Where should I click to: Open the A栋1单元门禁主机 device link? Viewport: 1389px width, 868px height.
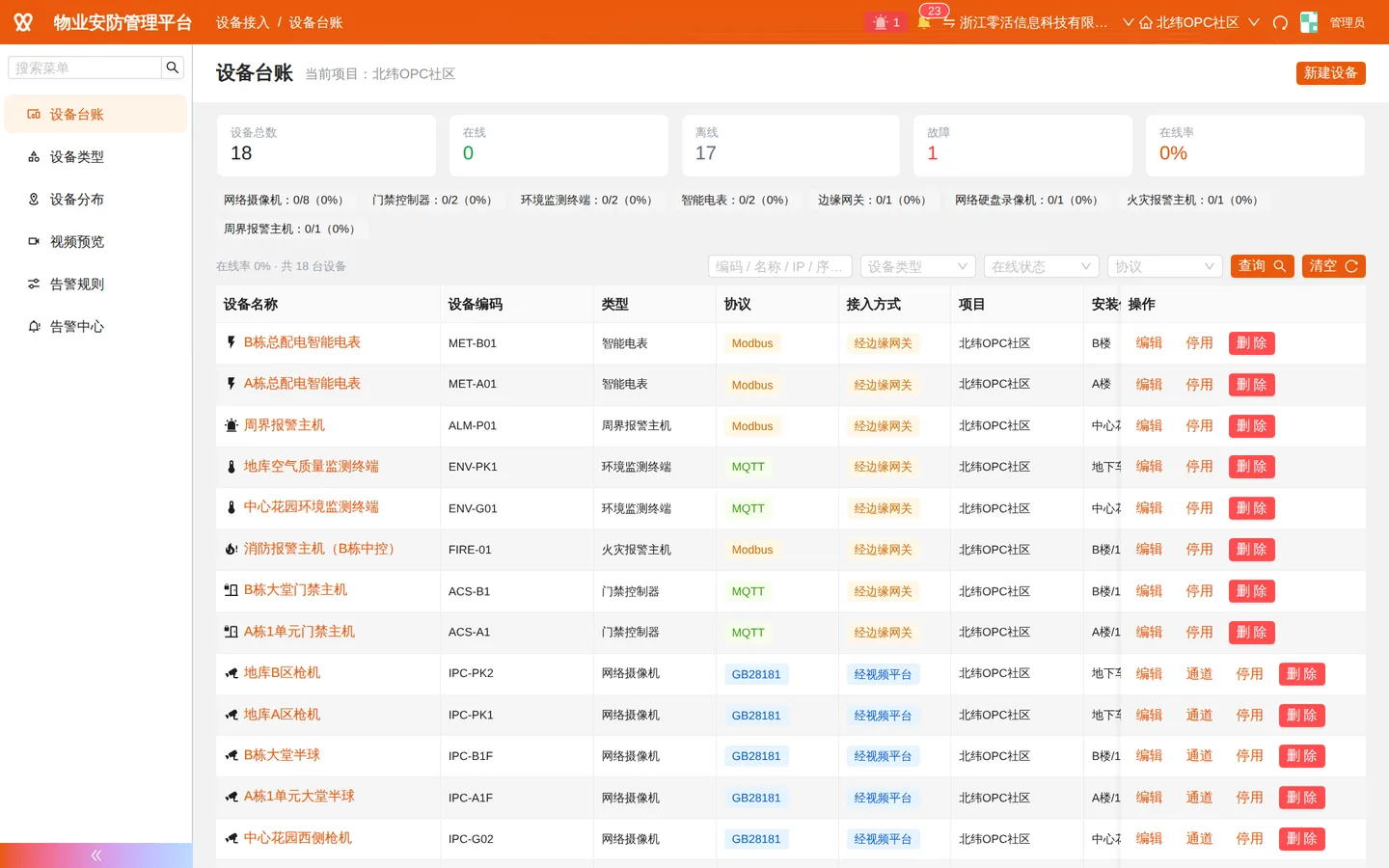[x=299, y=632]
